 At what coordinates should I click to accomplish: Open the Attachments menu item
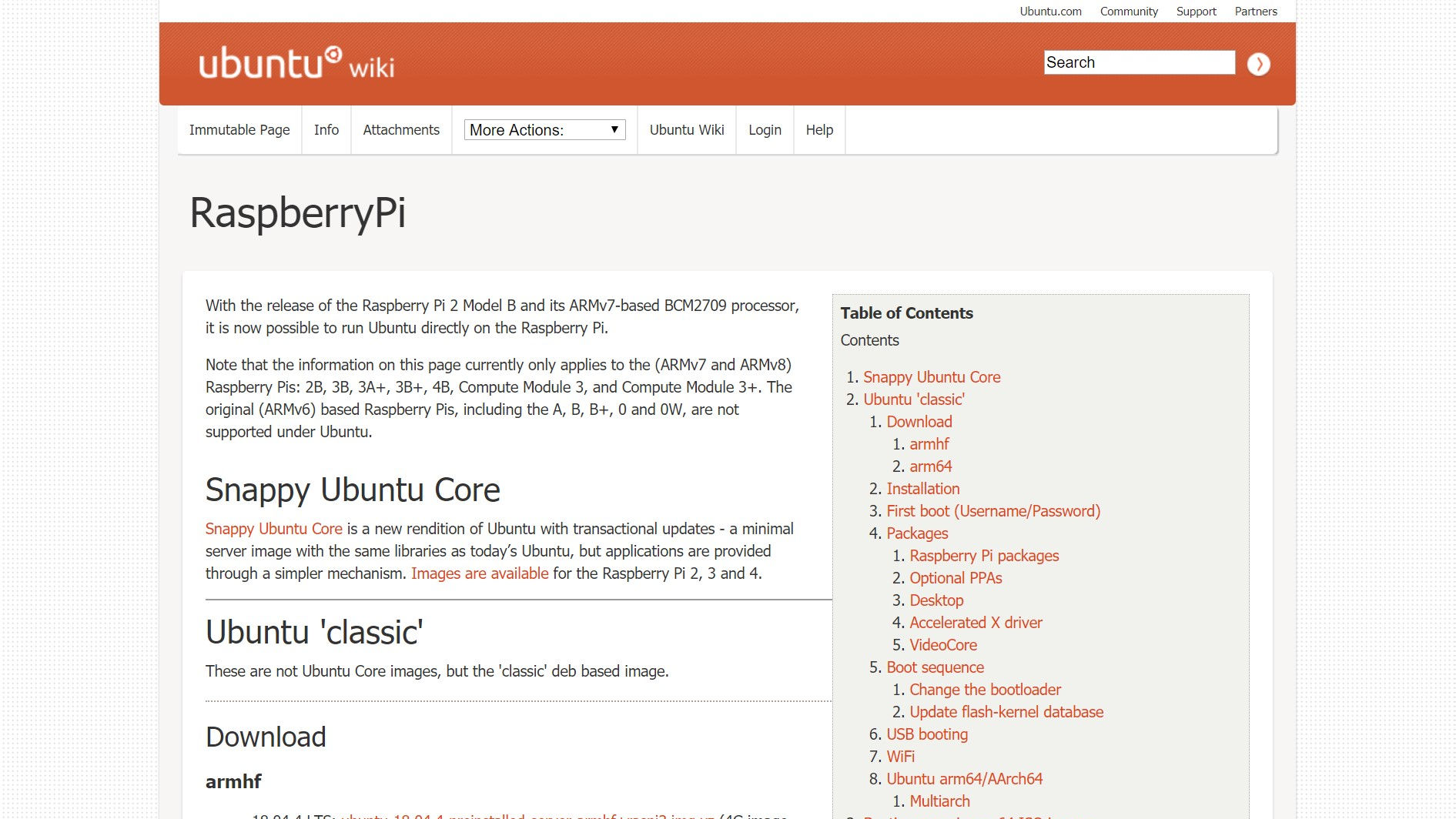point(401,130)
